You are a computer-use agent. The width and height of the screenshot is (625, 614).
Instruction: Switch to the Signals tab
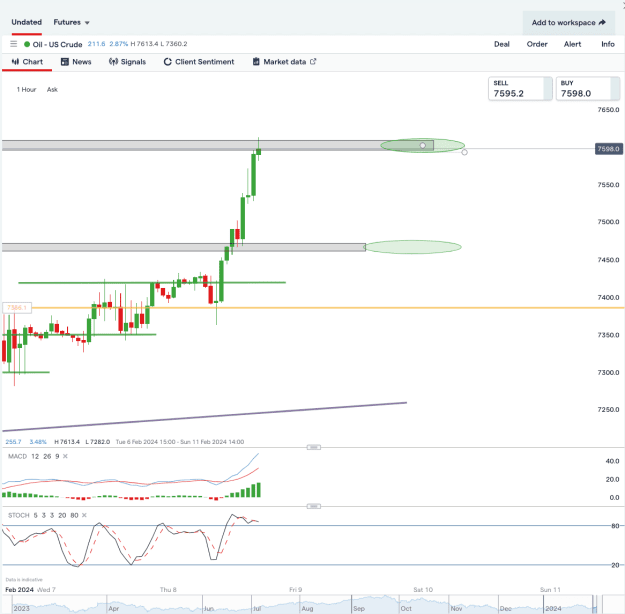click(x=128, y=62)
